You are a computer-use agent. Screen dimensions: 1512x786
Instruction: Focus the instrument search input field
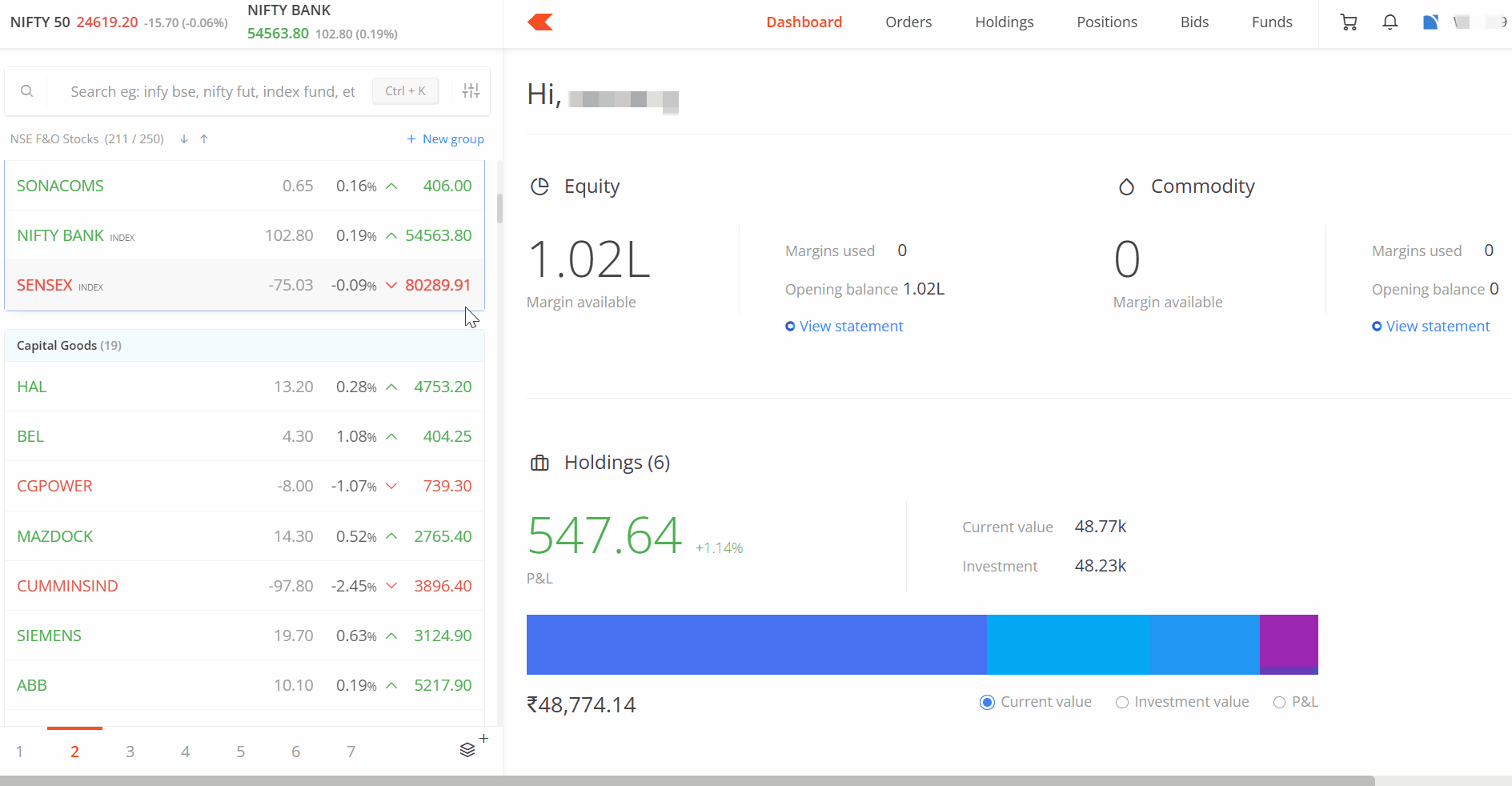coord(212,91)
